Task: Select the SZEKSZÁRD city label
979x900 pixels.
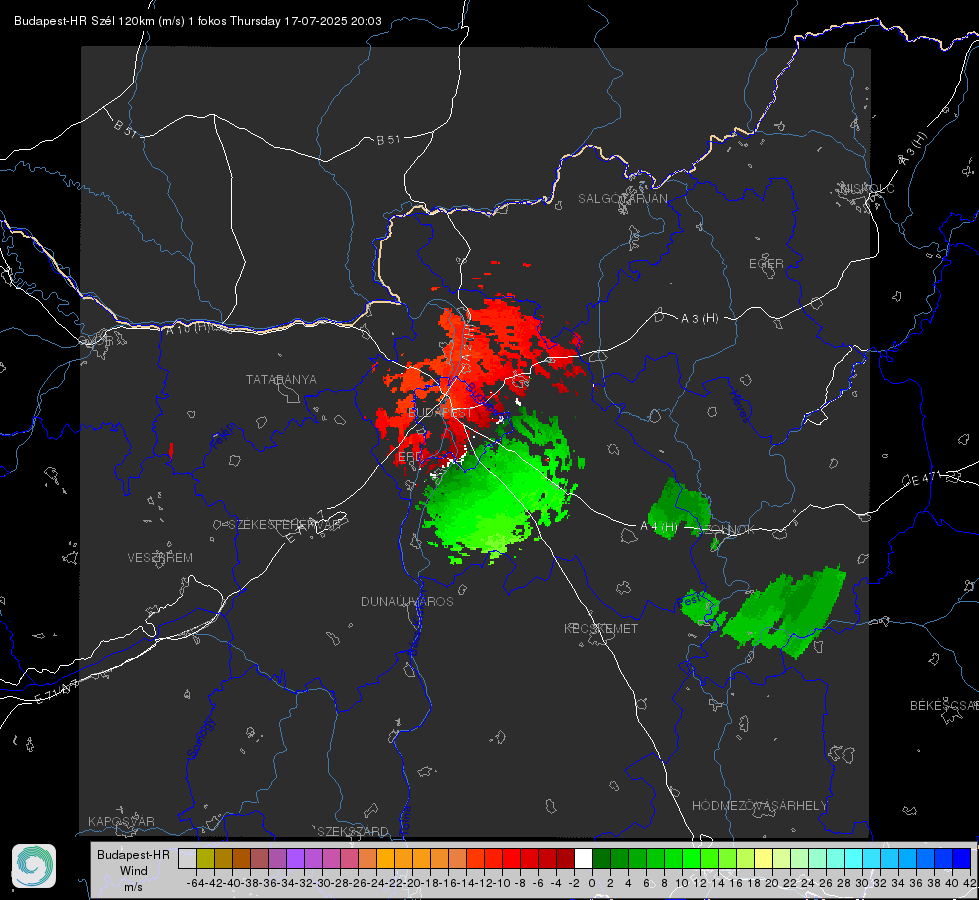Action: click(x=353, y=831)
